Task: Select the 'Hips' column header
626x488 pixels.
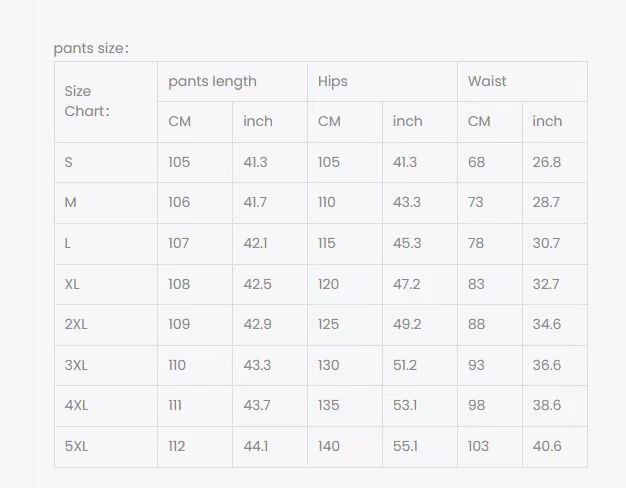Action: (333, 81)
